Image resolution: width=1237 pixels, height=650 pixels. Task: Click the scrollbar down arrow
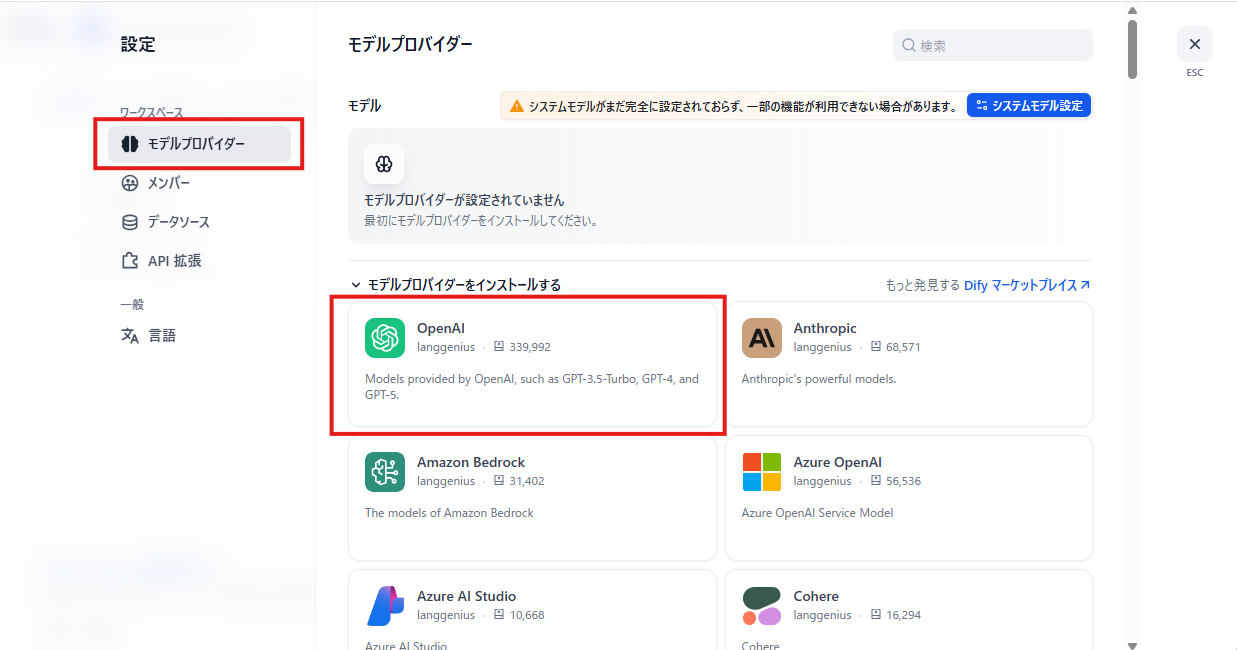tap(1132, 645)
